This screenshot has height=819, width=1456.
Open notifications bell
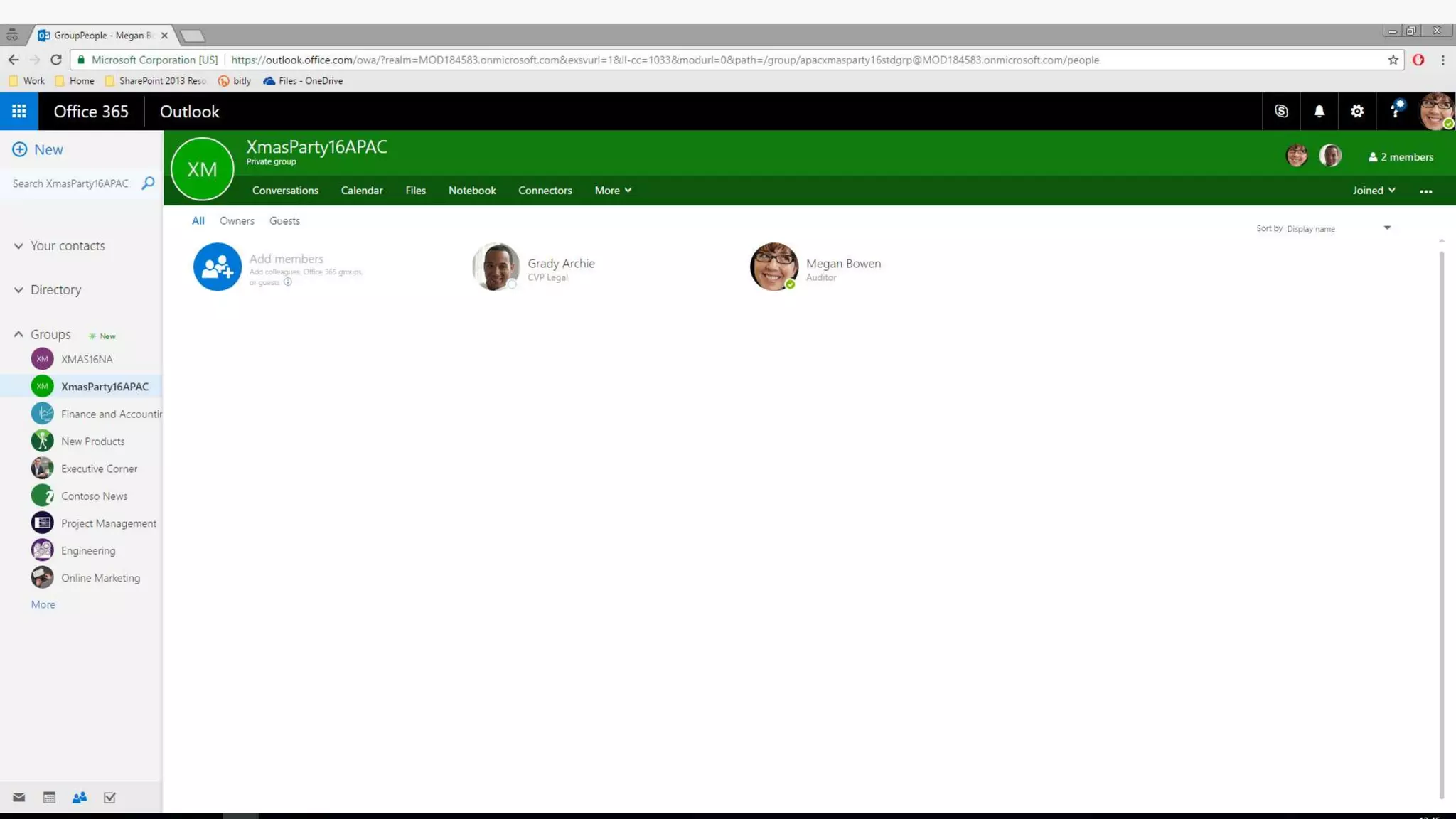[1319, 112]
